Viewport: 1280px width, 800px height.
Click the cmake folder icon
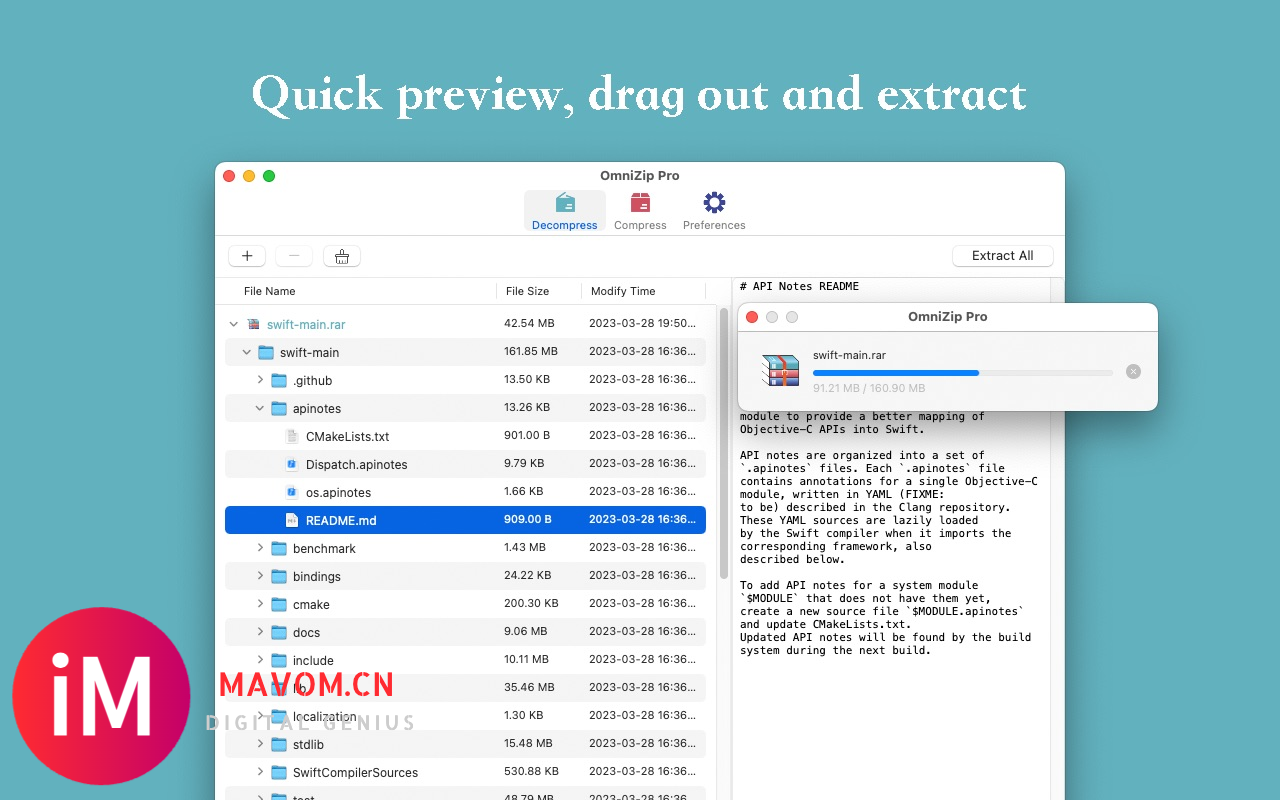(x=279, y=604)
